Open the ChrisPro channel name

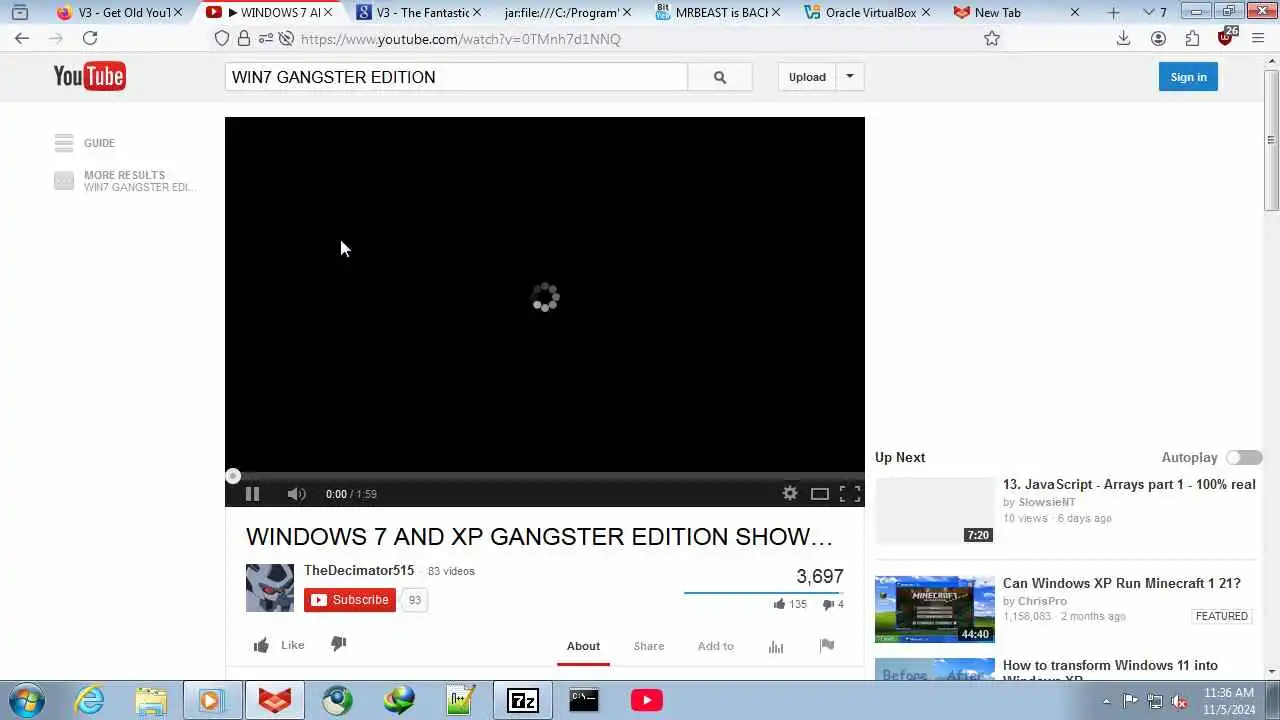pyautogui.click(x=1043, y=601)
